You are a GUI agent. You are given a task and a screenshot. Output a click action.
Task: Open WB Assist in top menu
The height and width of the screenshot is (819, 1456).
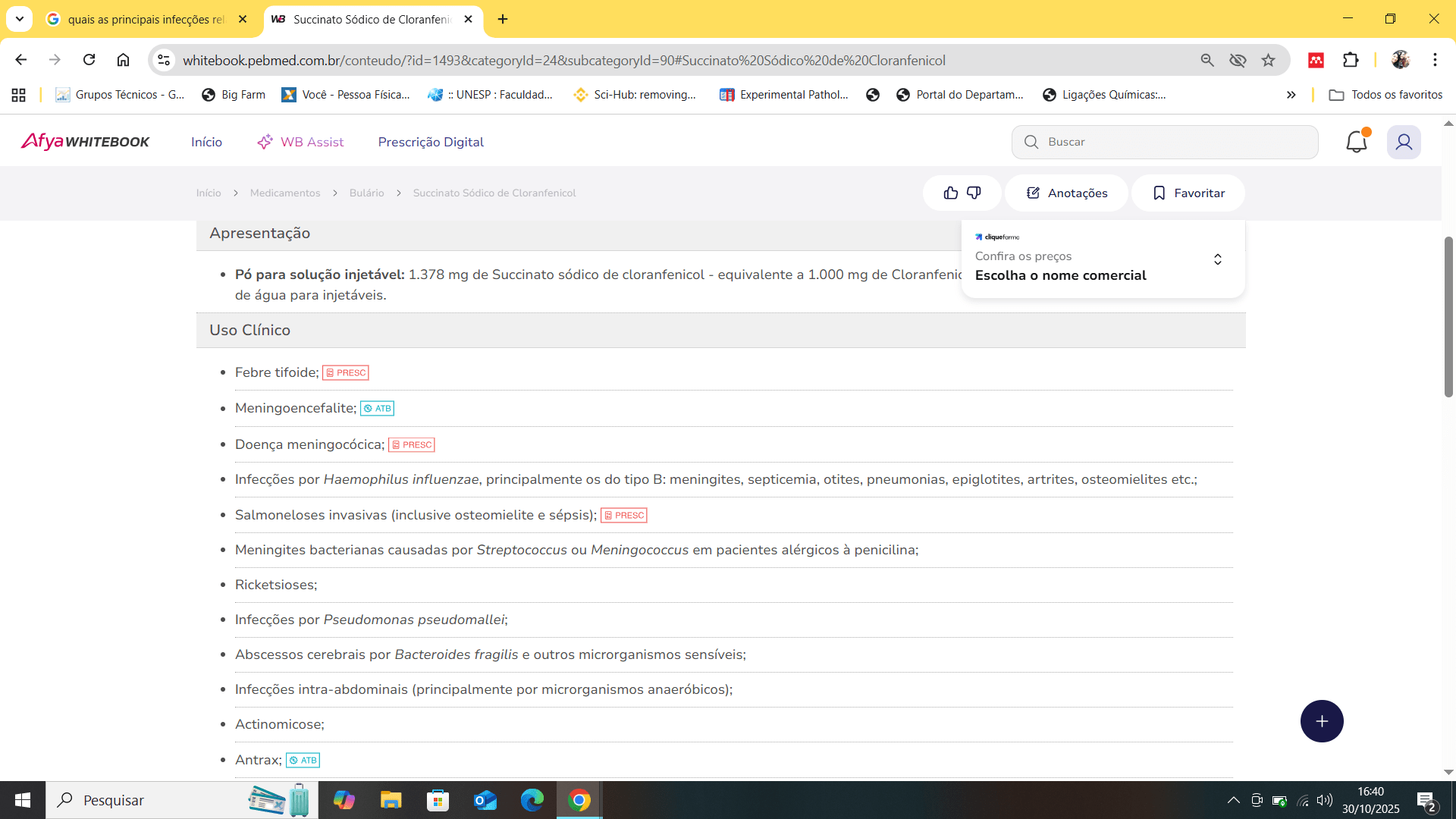tap(300, 142)
